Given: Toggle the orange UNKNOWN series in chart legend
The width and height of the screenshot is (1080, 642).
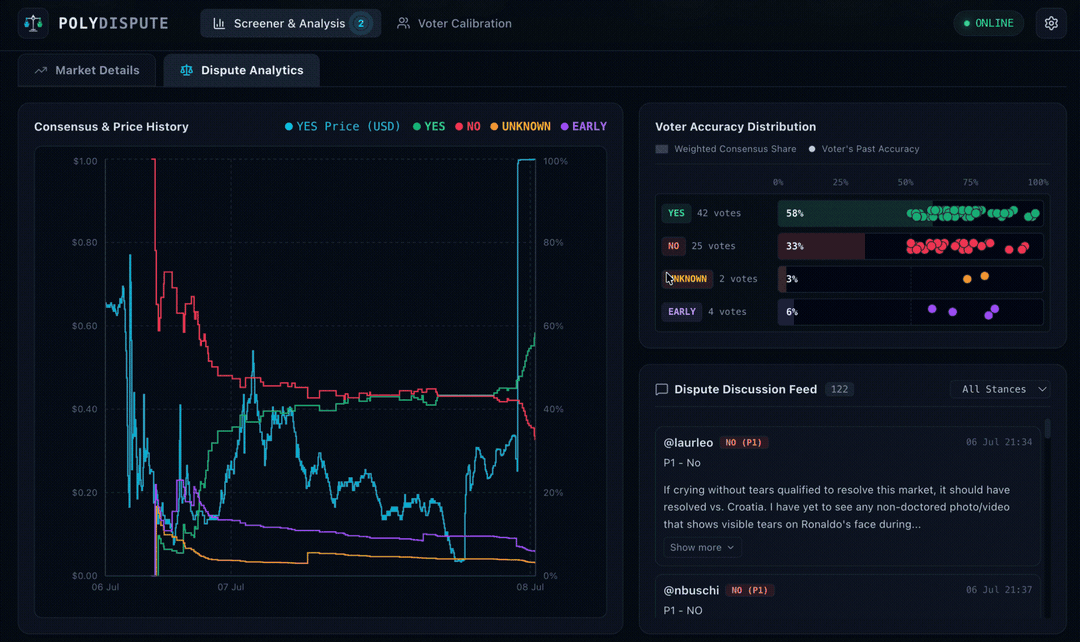Looking at the screenshot, I should [x=520, y=127].
